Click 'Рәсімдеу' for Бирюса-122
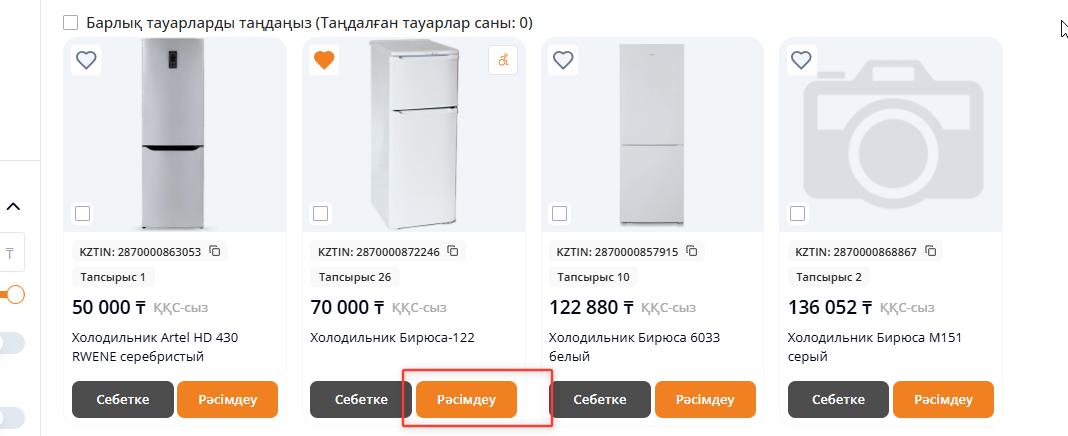The image size is (1068, 436). click(467, 399)
